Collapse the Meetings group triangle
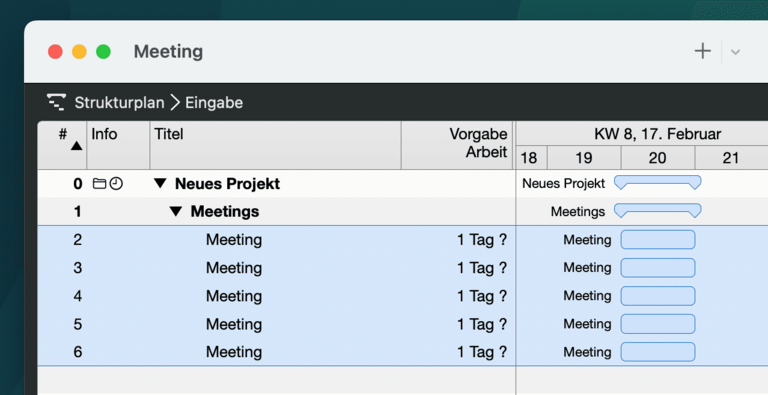The height and width of the screenshot is (395, 768). click(176, 211)
